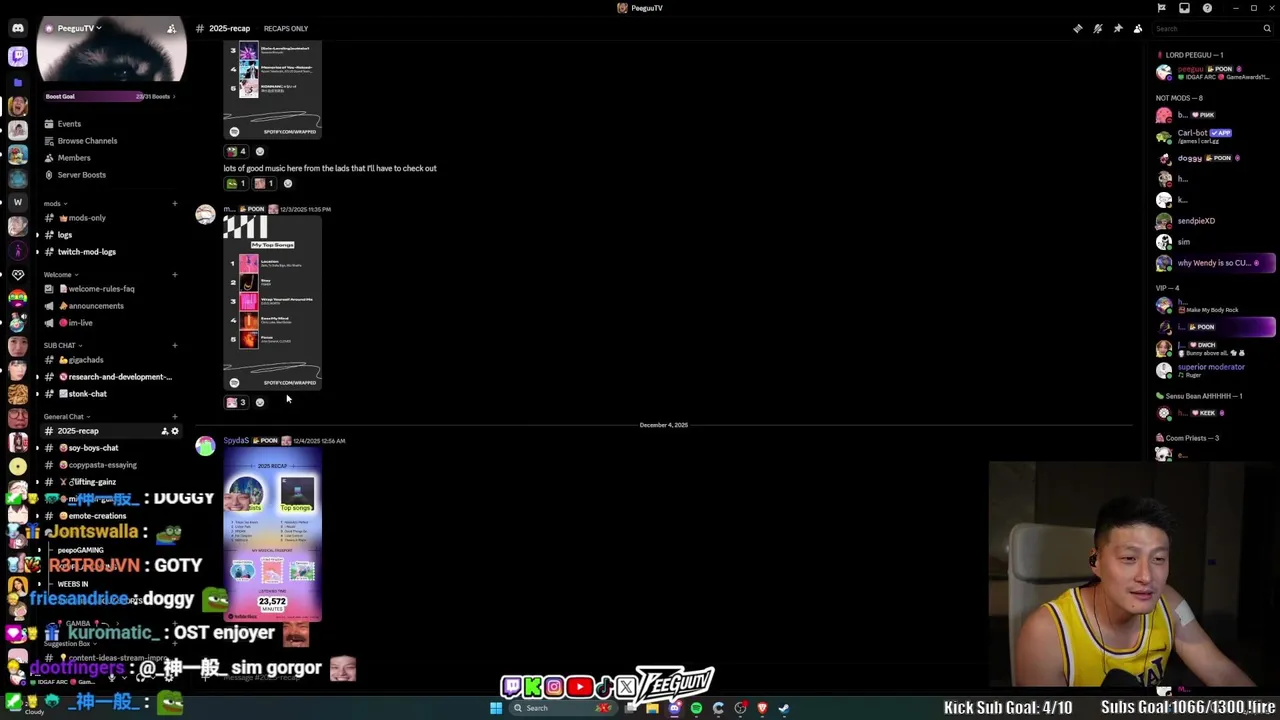Click the reaction showing count 3
The height and width of the screenshot is (720, 1280).
236,402
